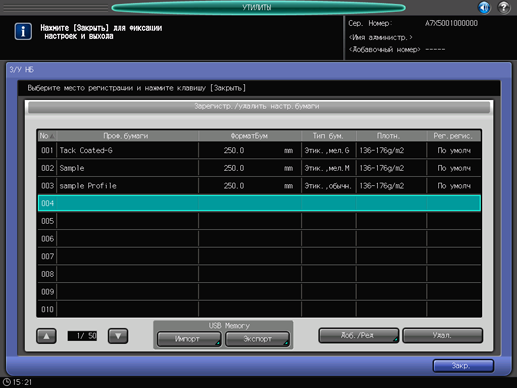517x388 pixels.
Task: Click the 250.0 format value in row 002
Action: point(234,168)
